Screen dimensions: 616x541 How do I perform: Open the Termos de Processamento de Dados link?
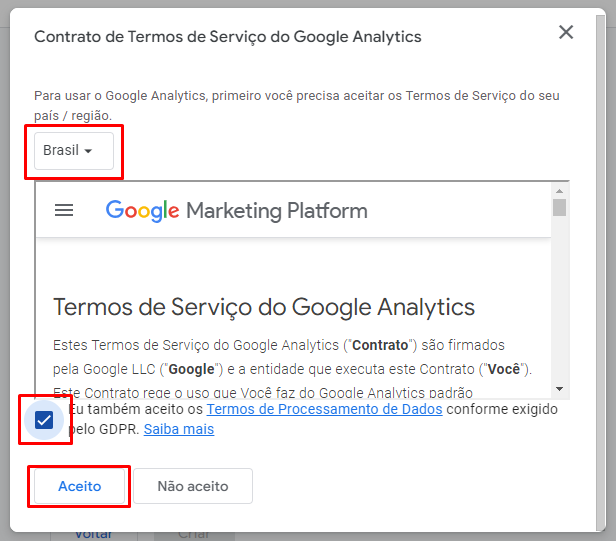pos(324,410)
